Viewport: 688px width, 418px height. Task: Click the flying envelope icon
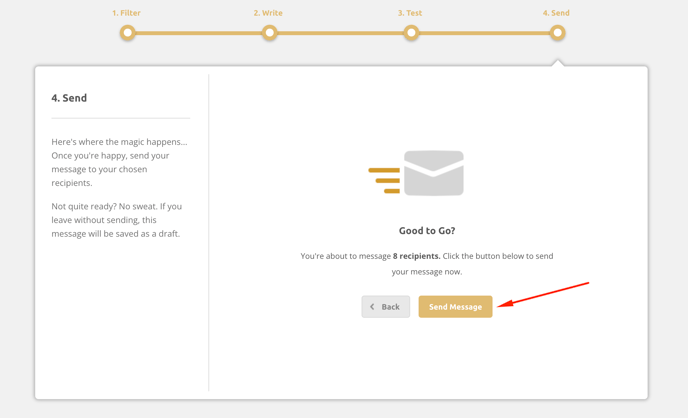coord(417,173)
